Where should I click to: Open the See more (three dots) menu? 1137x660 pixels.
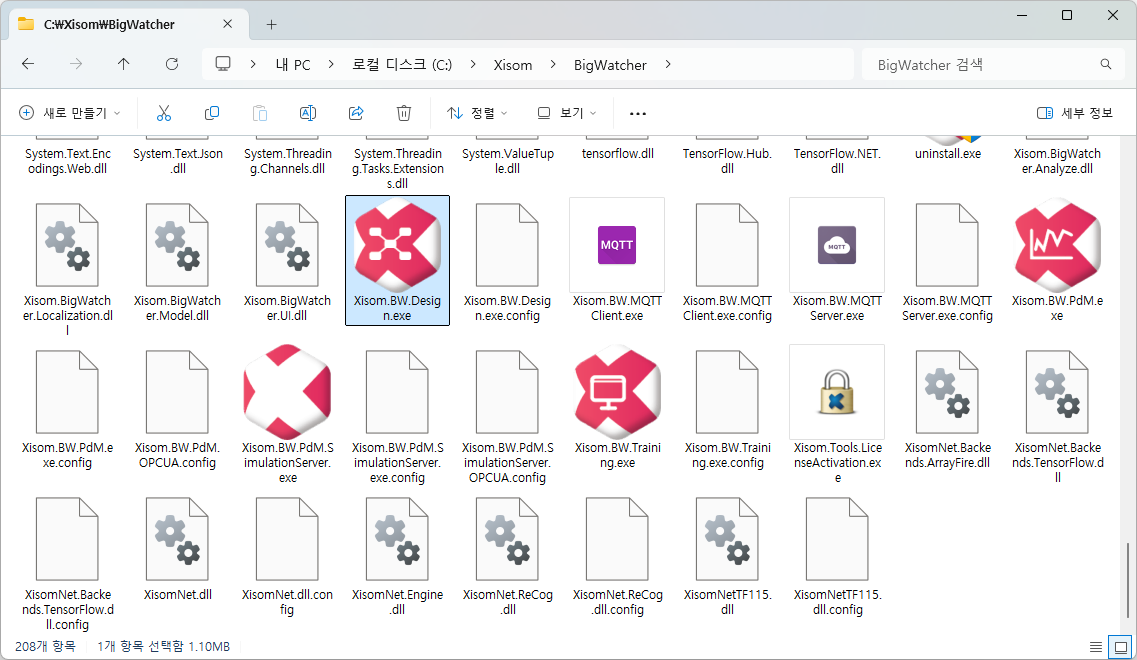point(637,113)
